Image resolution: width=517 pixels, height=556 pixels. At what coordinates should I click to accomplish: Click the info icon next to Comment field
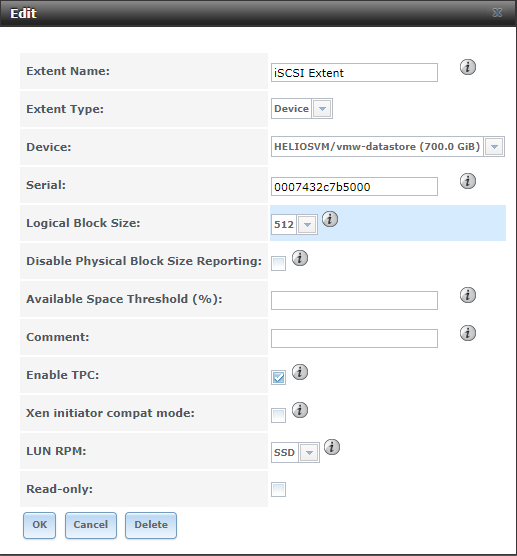click(468, 333)
